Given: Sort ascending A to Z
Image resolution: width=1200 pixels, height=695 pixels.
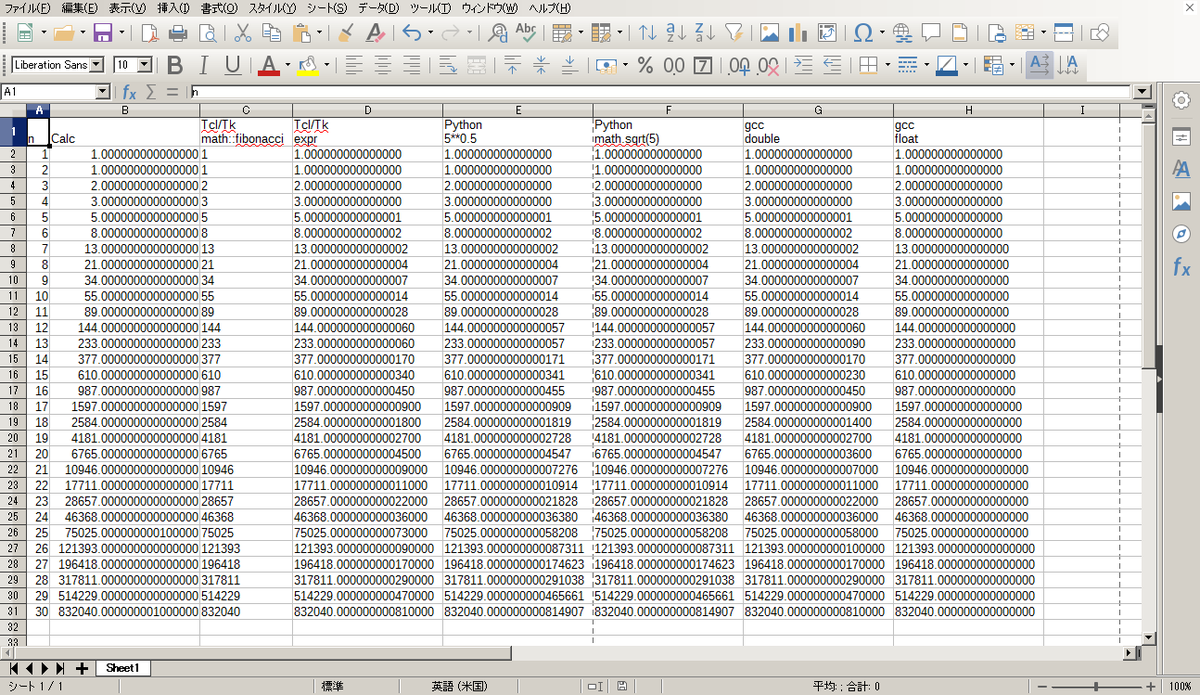Looking at the screenshot, I should tap(677, 33).
